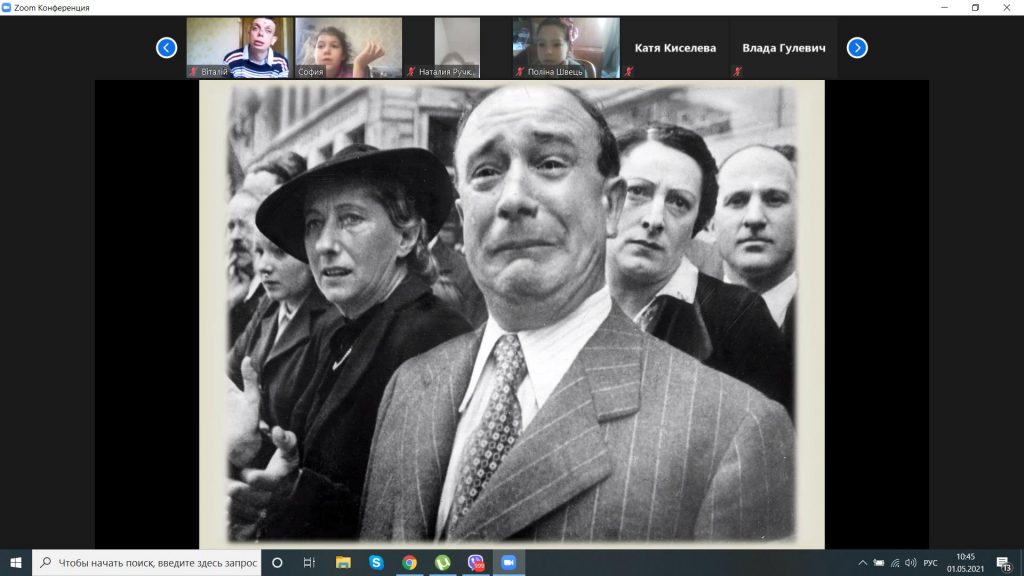Click muted microphone icon on Віталій's tile
The image size is (1024, 576).
point(193,72)
